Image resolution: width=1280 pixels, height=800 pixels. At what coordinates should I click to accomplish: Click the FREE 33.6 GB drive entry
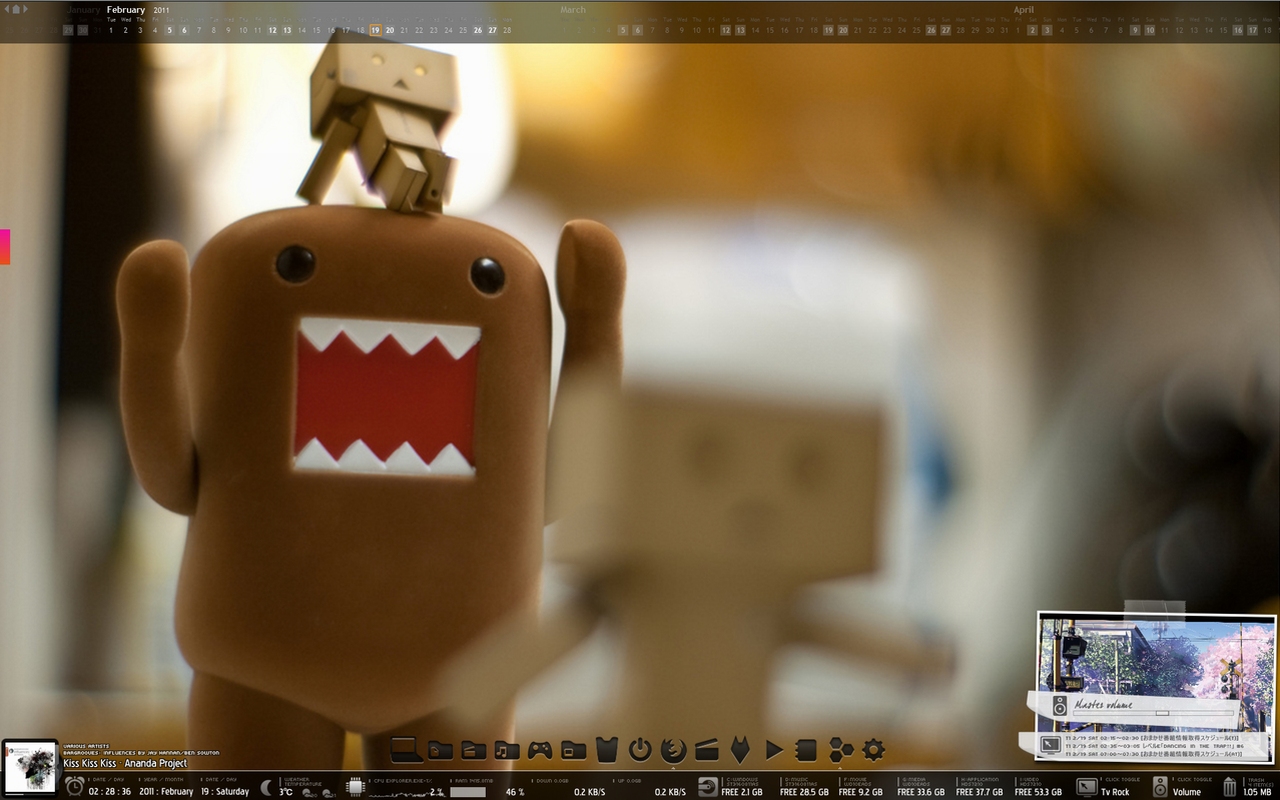(921, 792)
